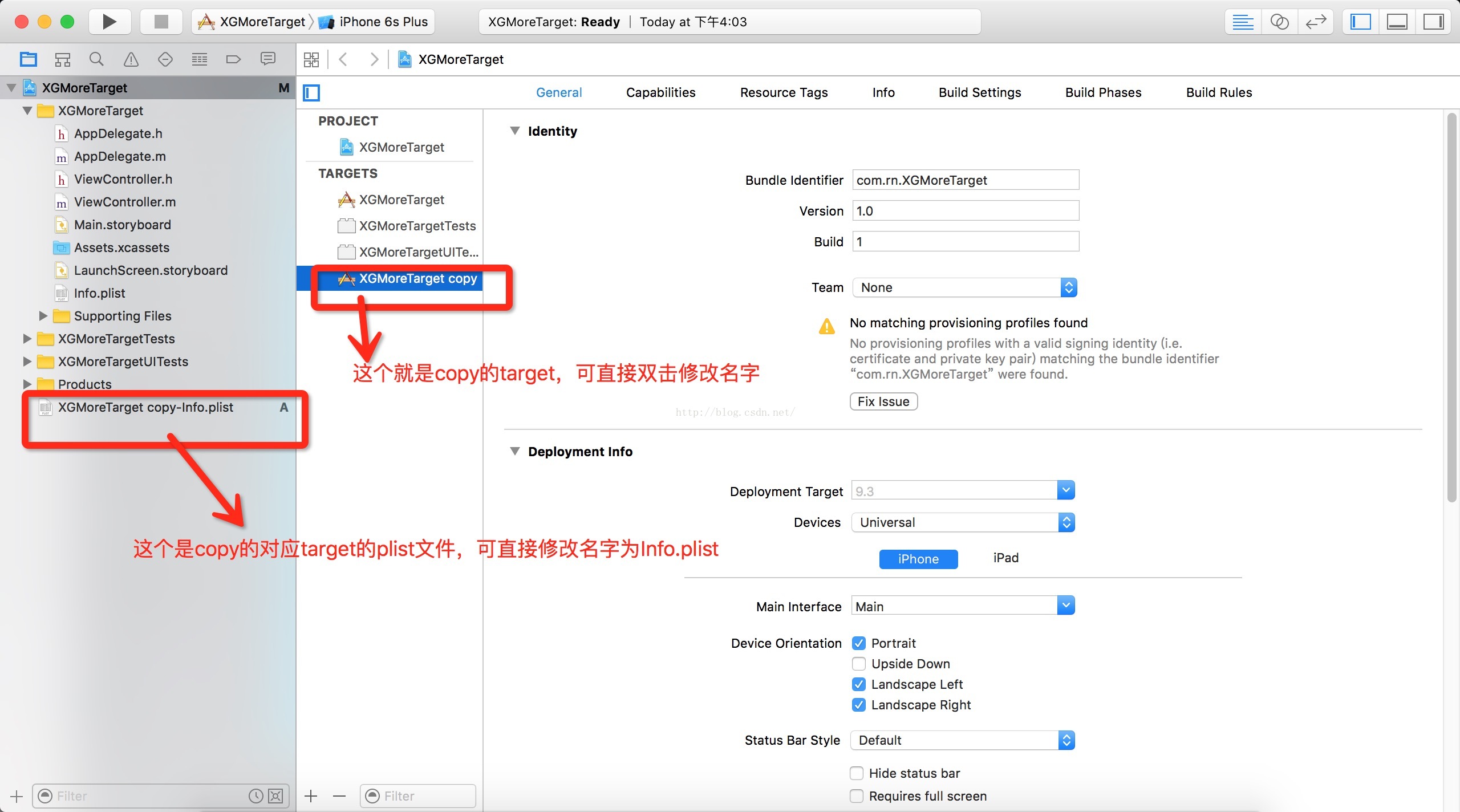Open the Breakpoint navigator icon

pos(233,59)
